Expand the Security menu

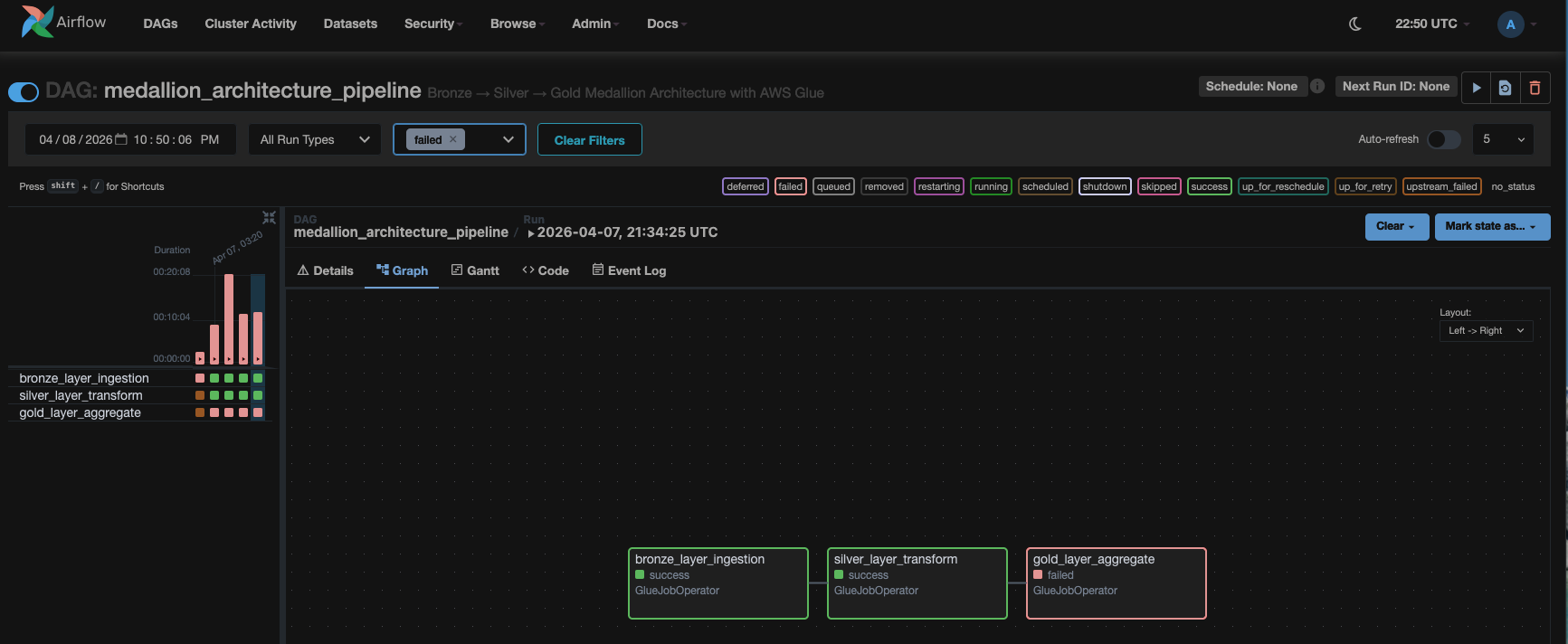coord(432,24)
